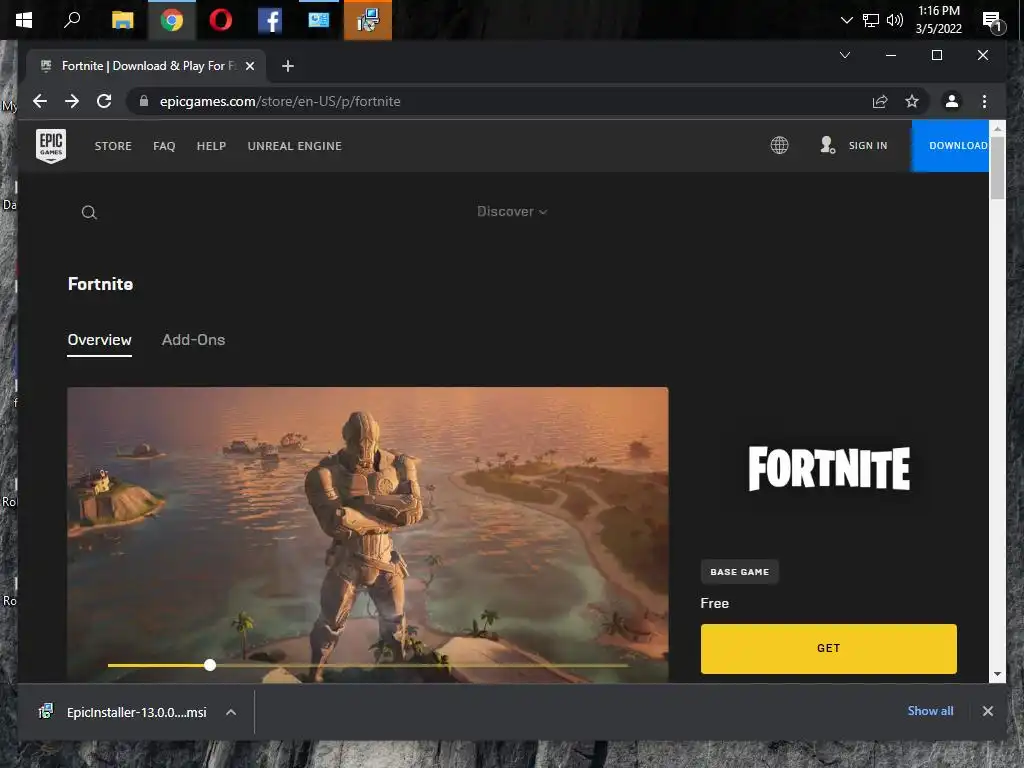
Task: View site info via lock icon
Action: tap(144, 101)
